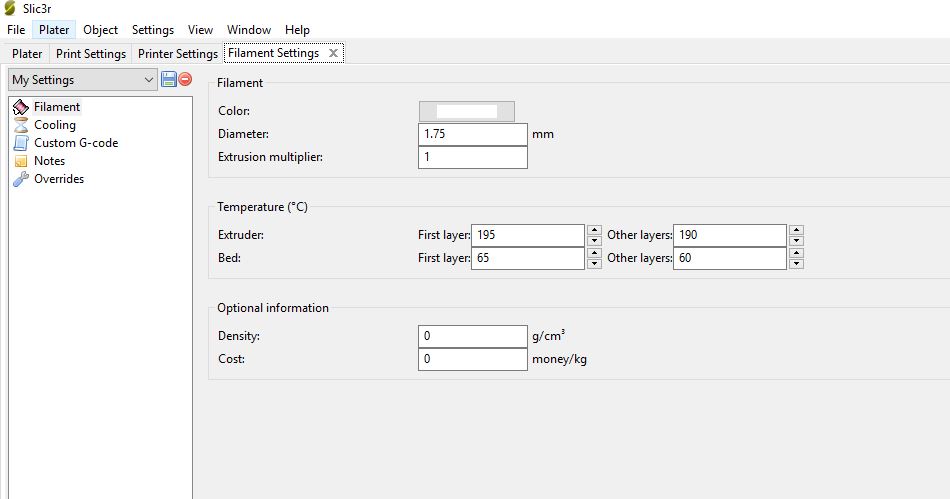This screenshot has width=950, height=499.
Task: Decrease extruder other layers temperature
Action: (796, 241)
